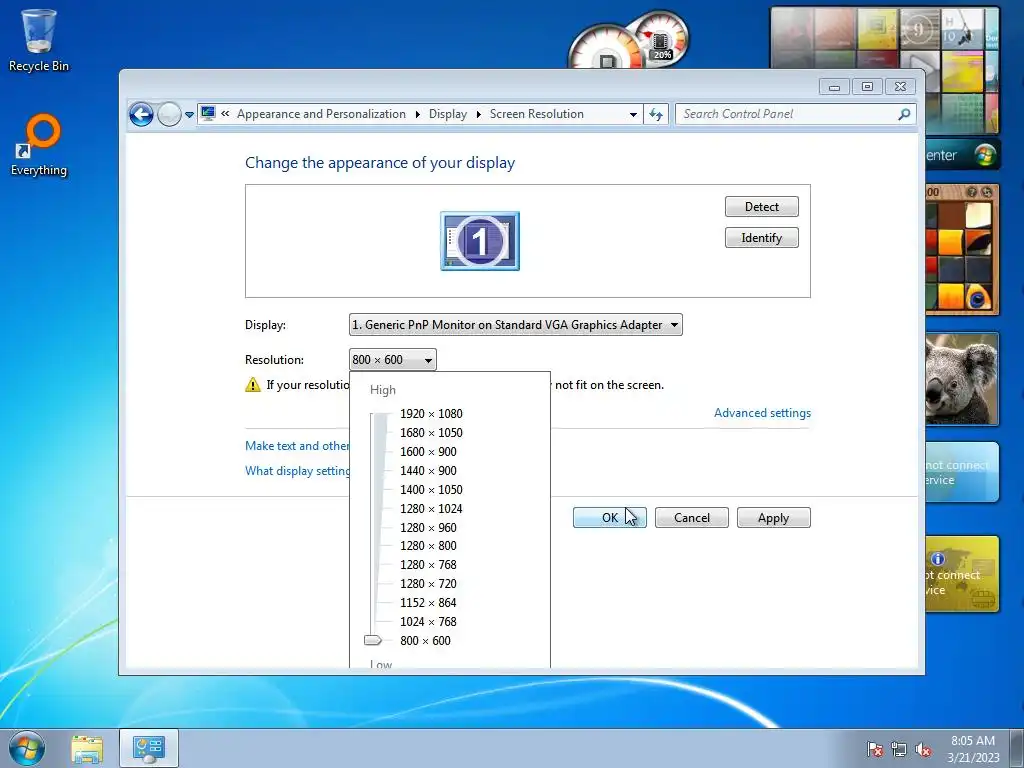Open the Windows Start orb
The height and width of the screenshot is (768, 1024).
(27, 748)
